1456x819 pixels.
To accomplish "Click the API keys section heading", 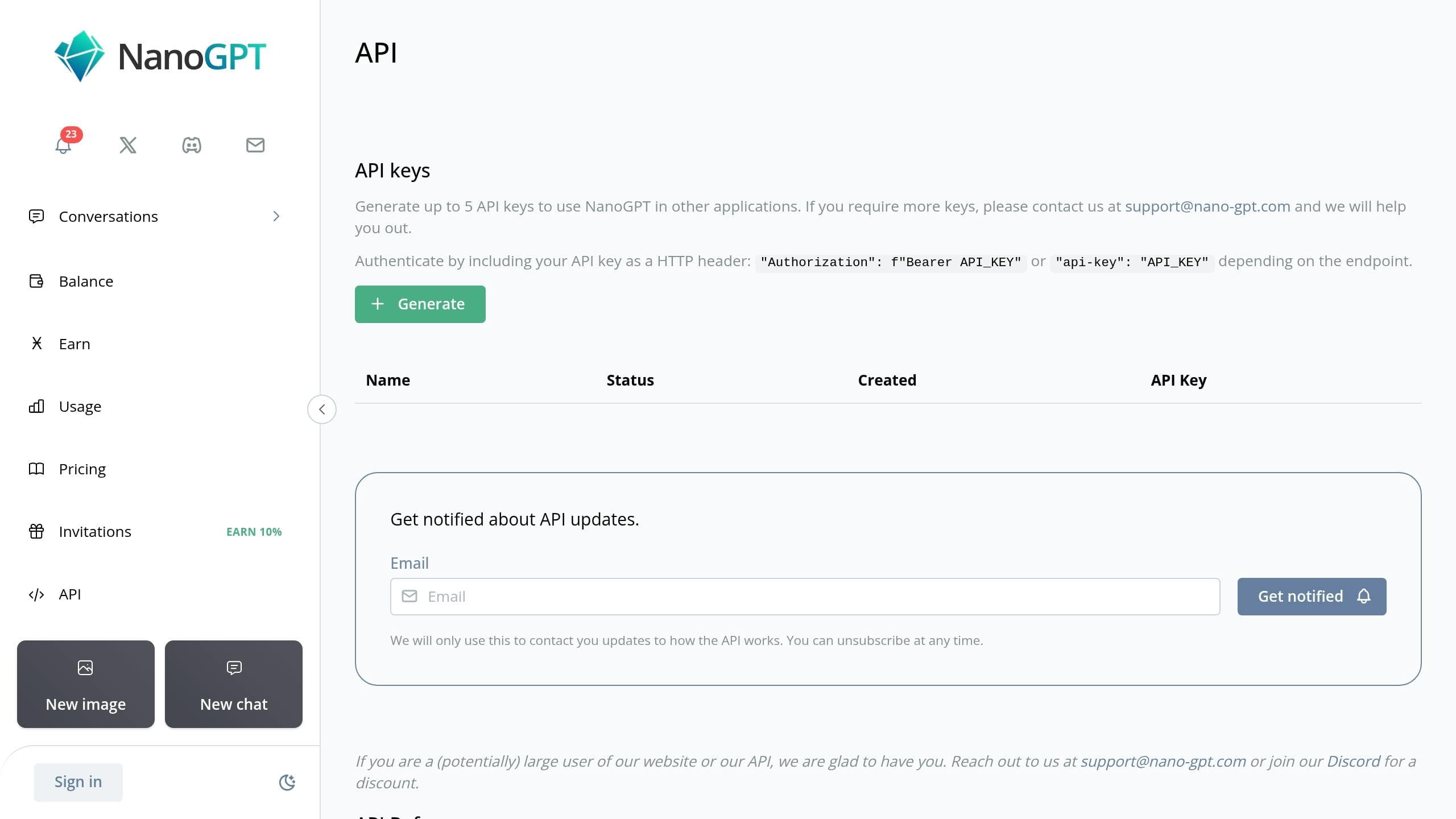I will pyautogui.click(x=392, y=171).
